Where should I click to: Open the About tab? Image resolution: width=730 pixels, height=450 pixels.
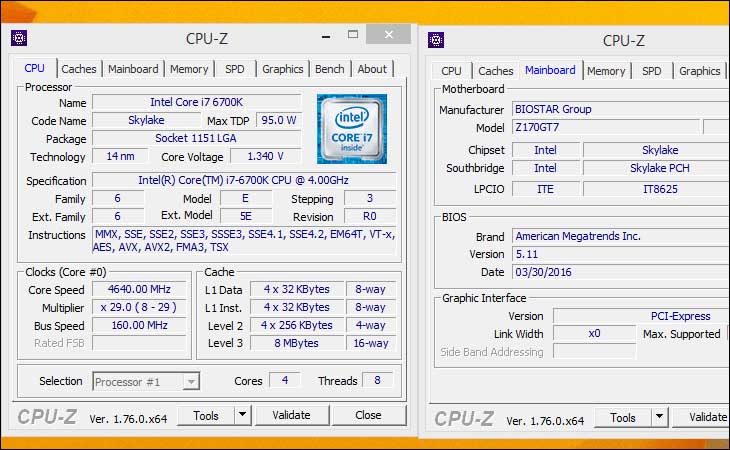(372, 69)
